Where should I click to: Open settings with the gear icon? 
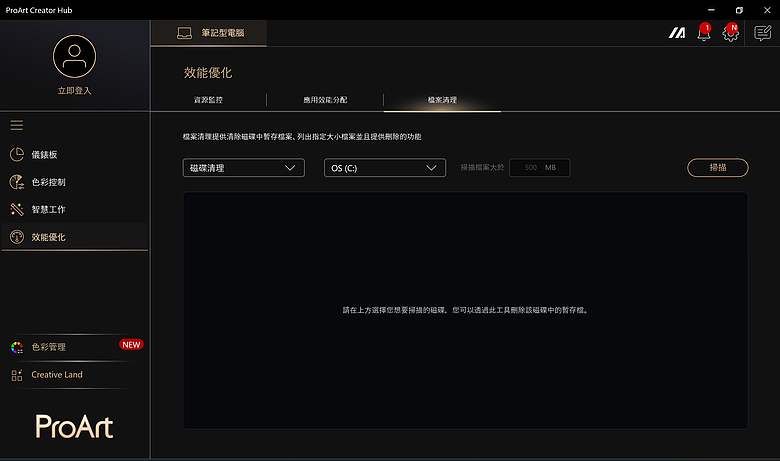pos(731,33)
